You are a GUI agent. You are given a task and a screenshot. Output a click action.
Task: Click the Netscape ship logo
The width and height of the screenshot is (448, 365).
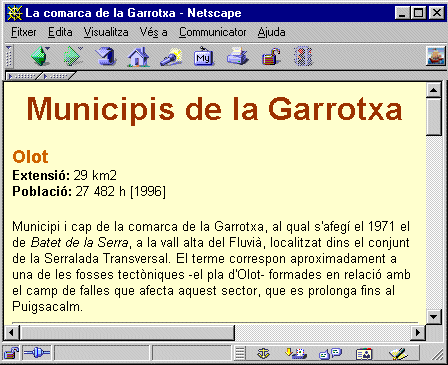[436, 56]
